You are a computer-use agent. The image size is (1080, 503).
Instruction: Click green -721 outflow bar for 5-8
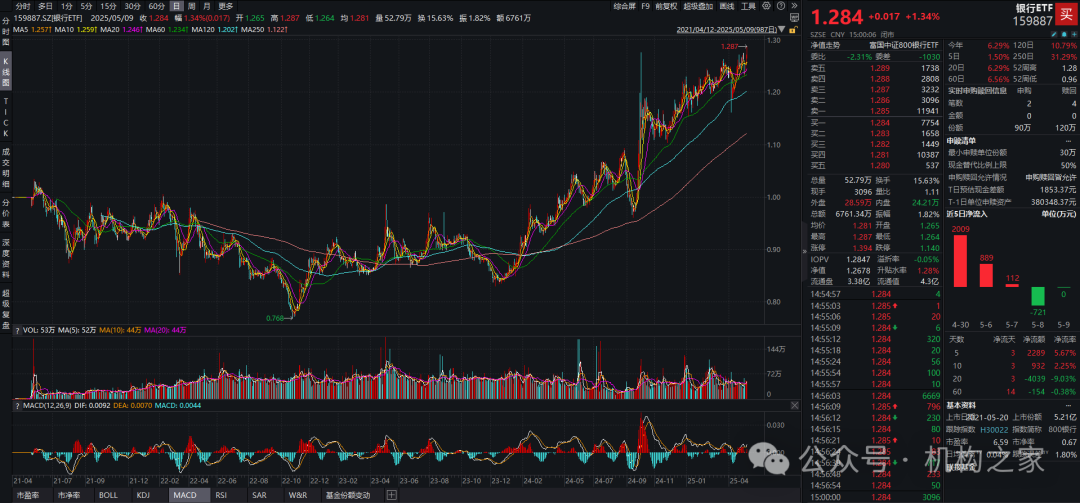tap(1037, 297)
